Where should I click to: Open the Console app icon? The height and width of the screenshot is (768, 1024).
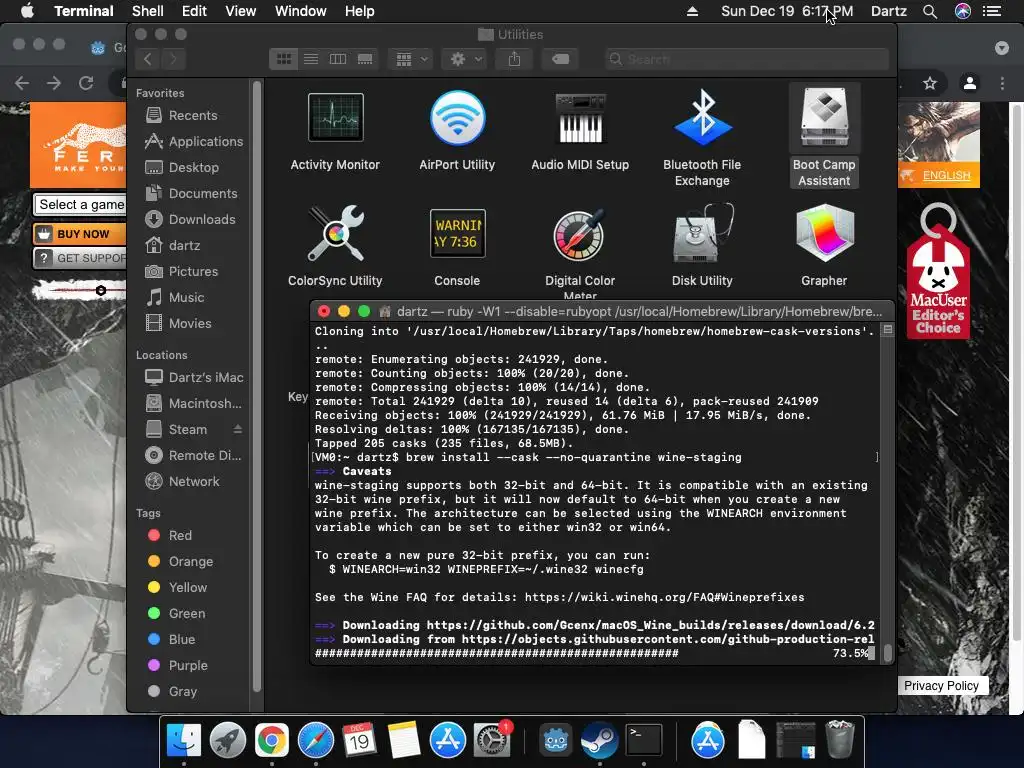(x=457, y=233)
